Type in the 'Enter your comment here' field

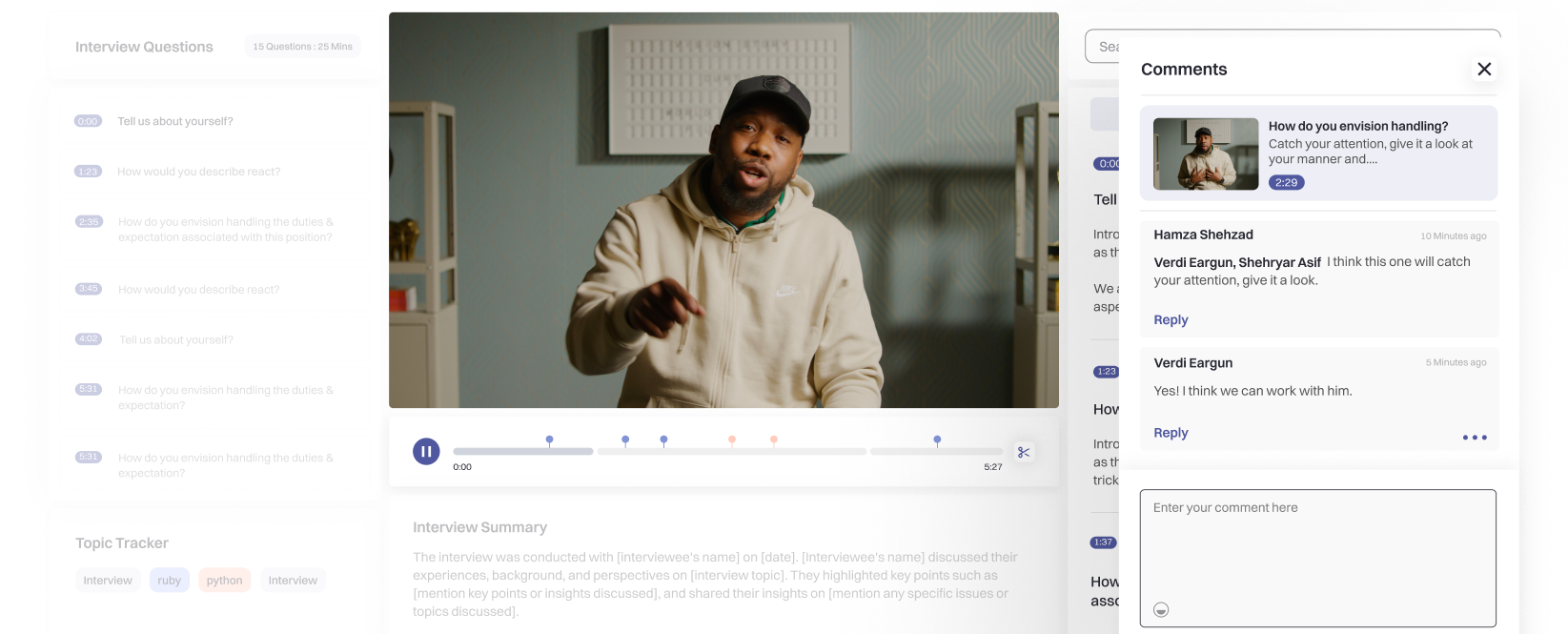[1317, 548]
